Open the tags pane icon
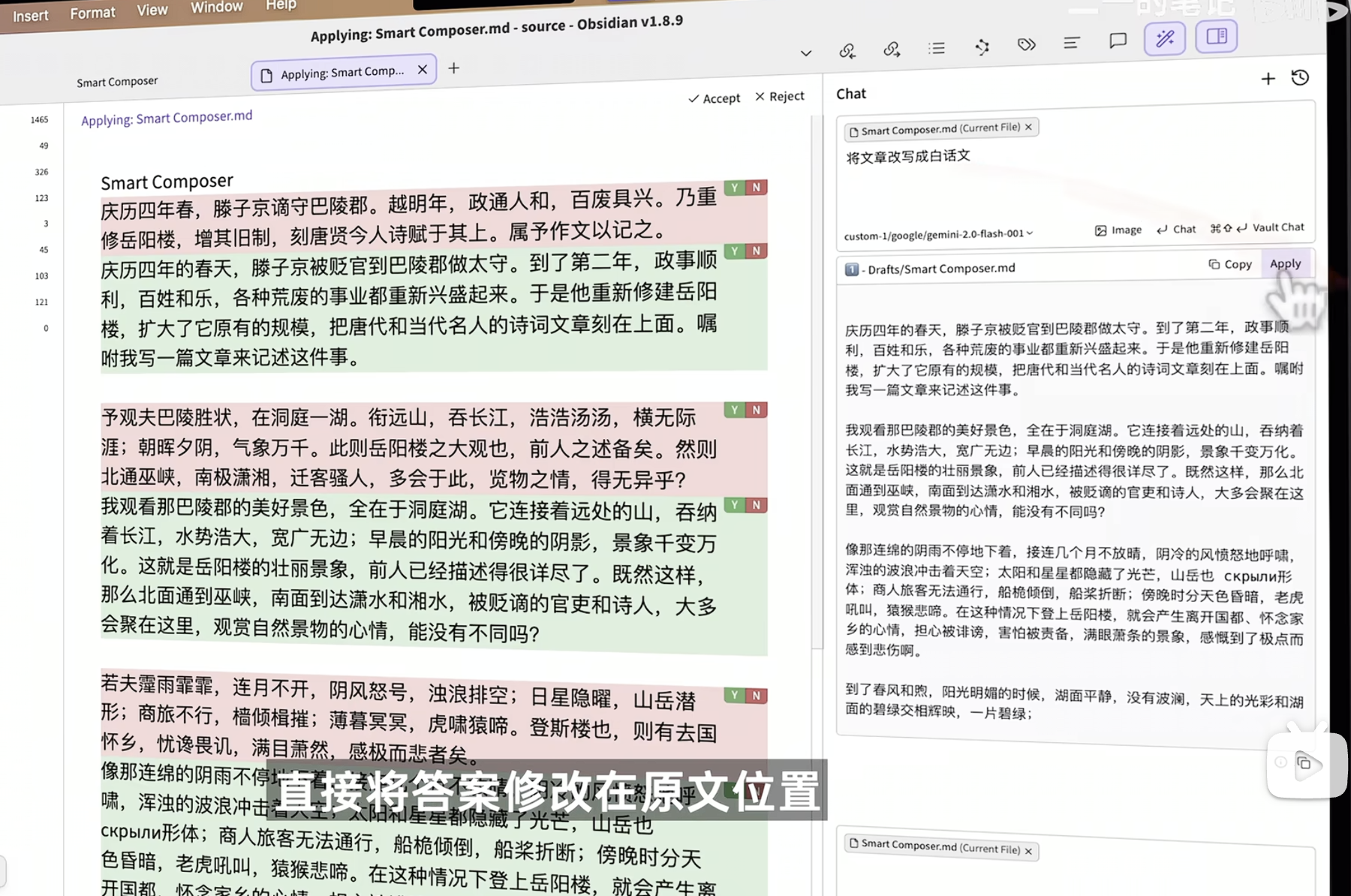 [1025, 44]
